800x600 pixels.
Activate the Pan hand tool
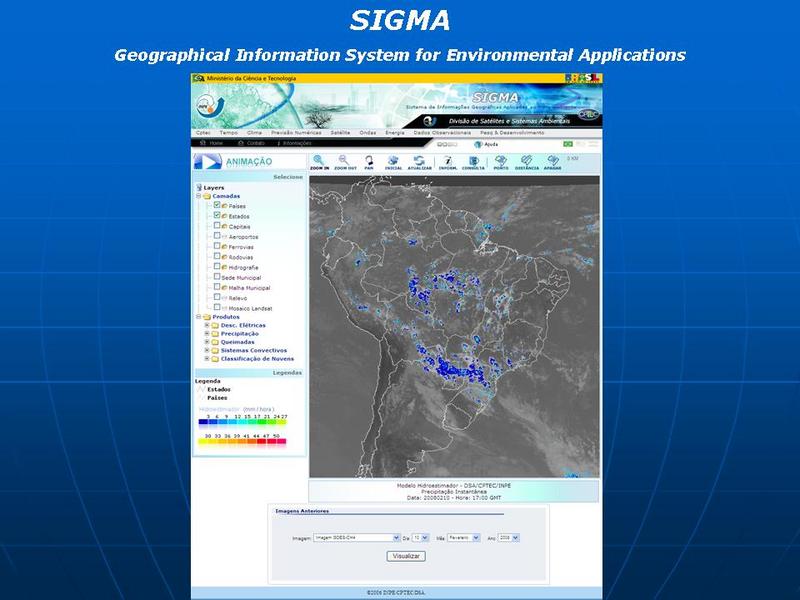tap(368, 163)
